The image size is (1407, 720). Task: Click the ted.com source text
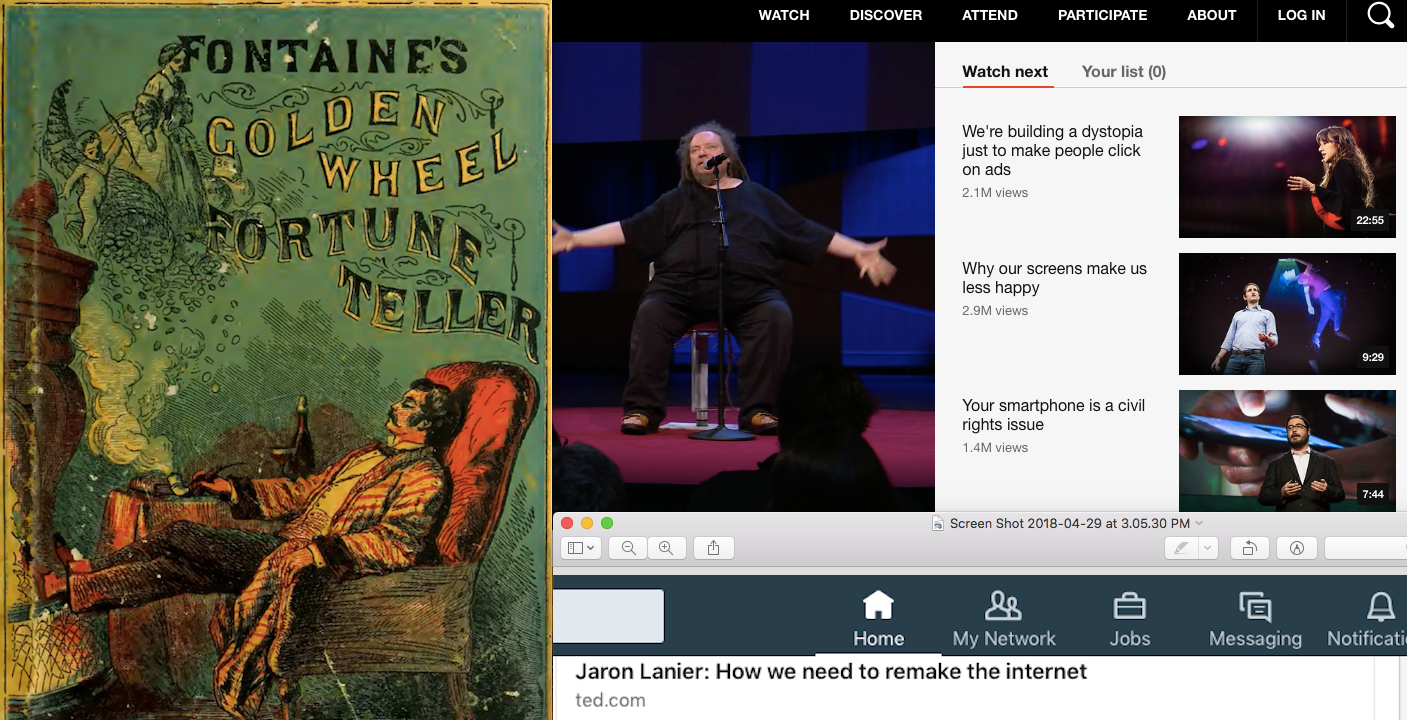tap(610, 701)
